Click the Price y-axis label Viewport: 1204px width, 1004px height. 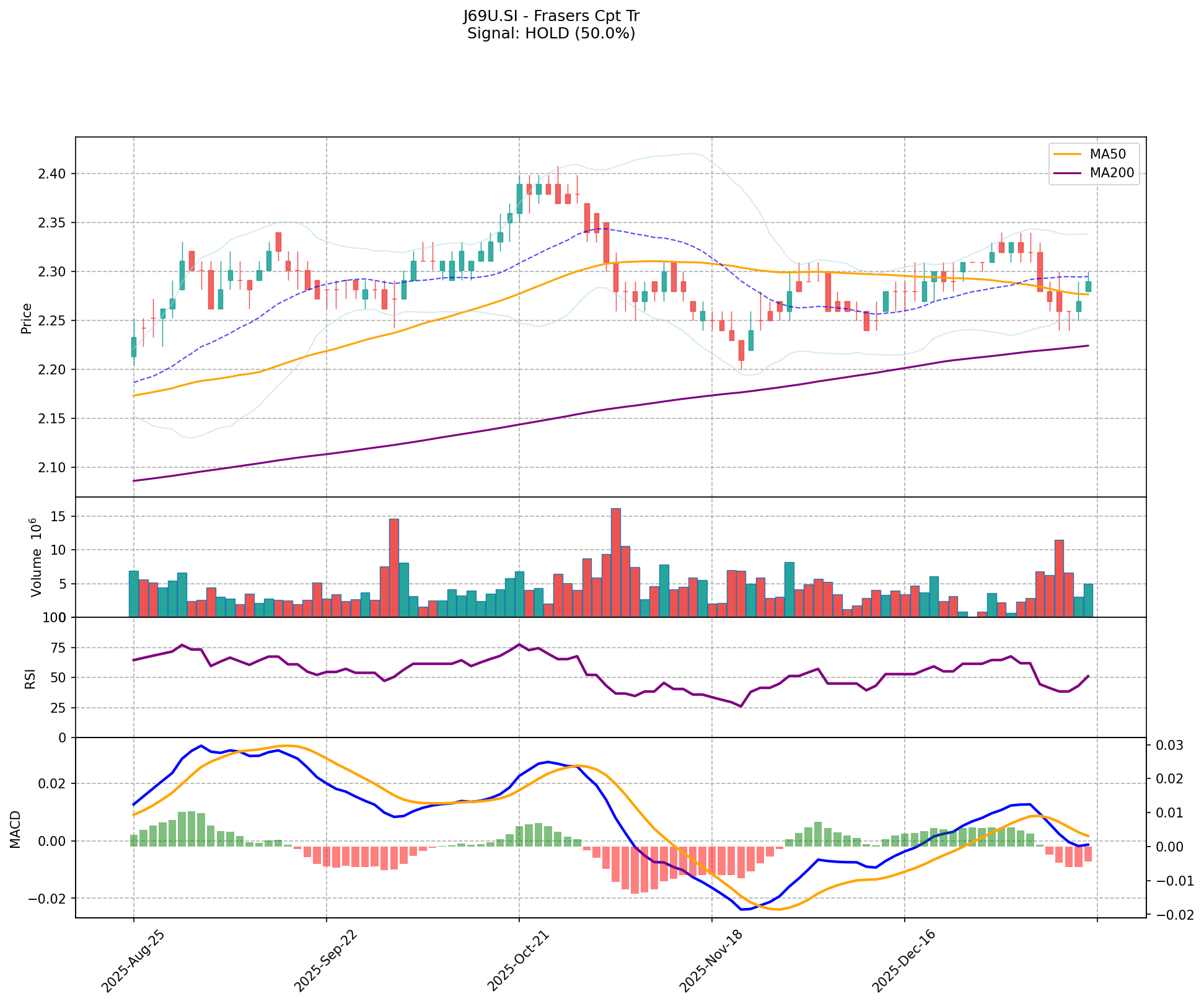[27, 319]
